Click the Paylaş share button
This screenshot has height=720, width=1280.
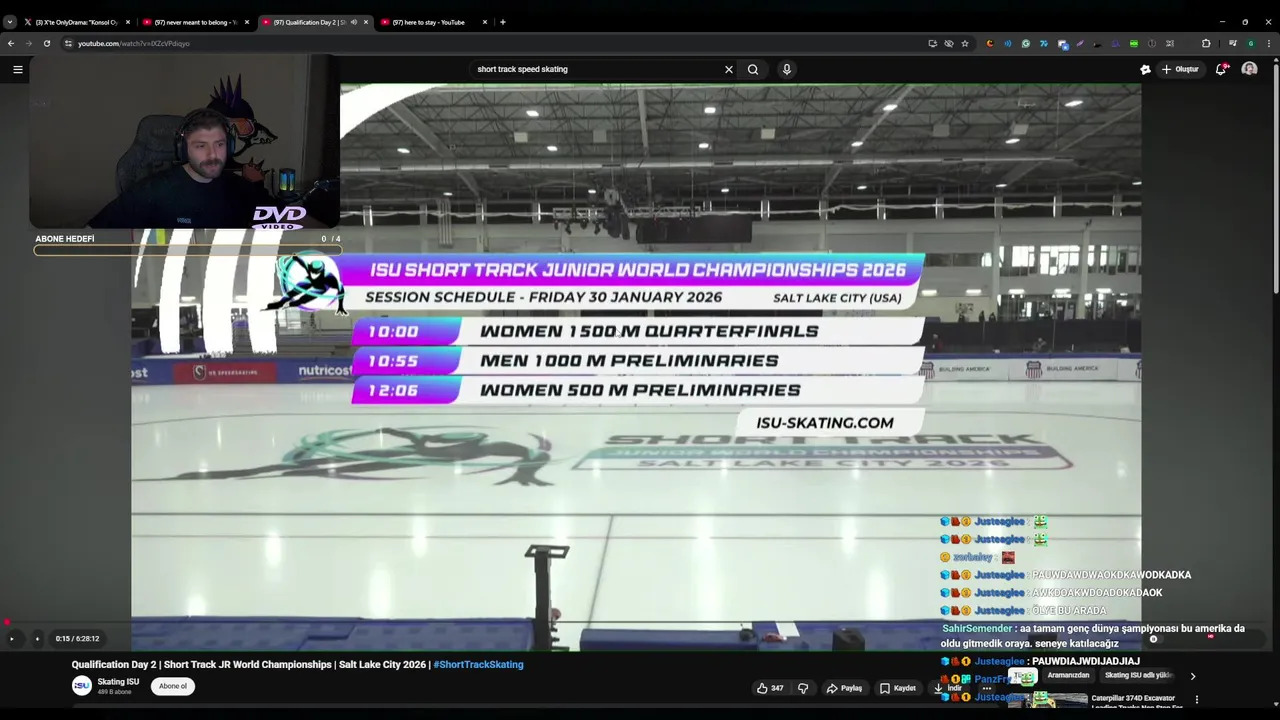click(x=844, y=688)
